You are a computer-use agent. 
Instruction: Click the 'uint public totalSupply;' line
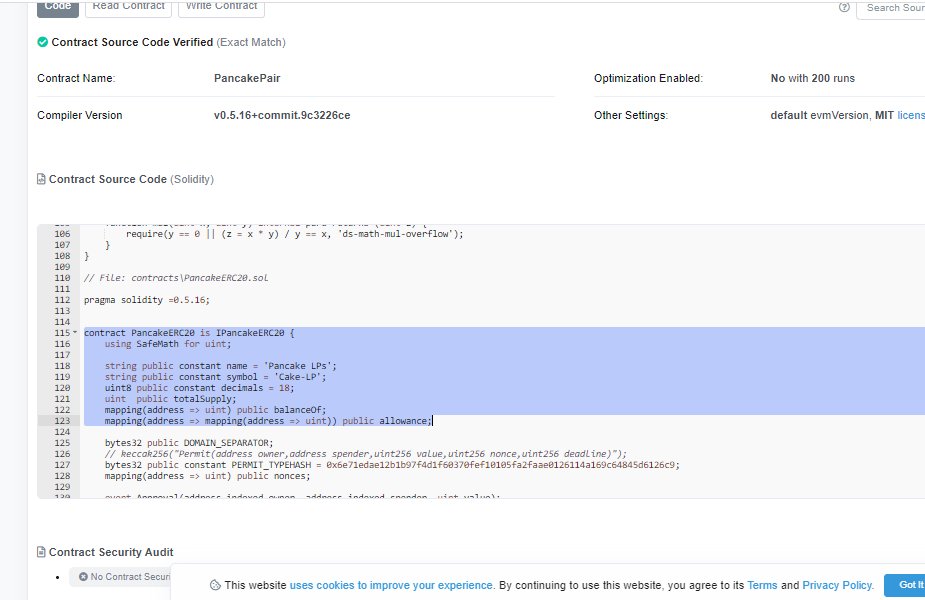click(170, 399)
